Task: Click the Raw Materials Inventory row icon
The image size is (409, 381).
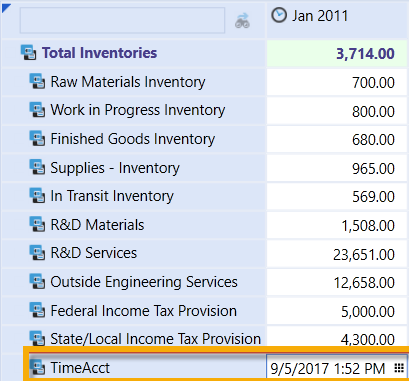Action: 37,82
